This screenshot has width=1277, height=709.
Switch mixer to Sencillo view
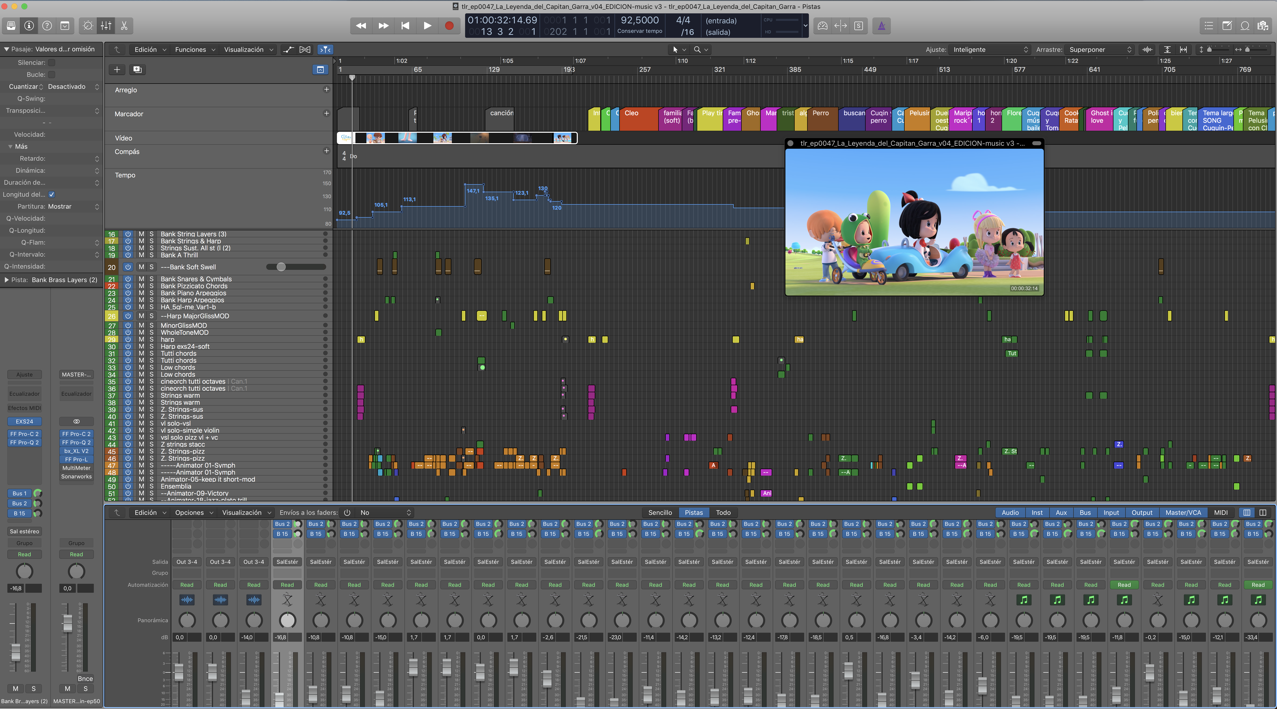pyautogui.click(x=660, y=513)
